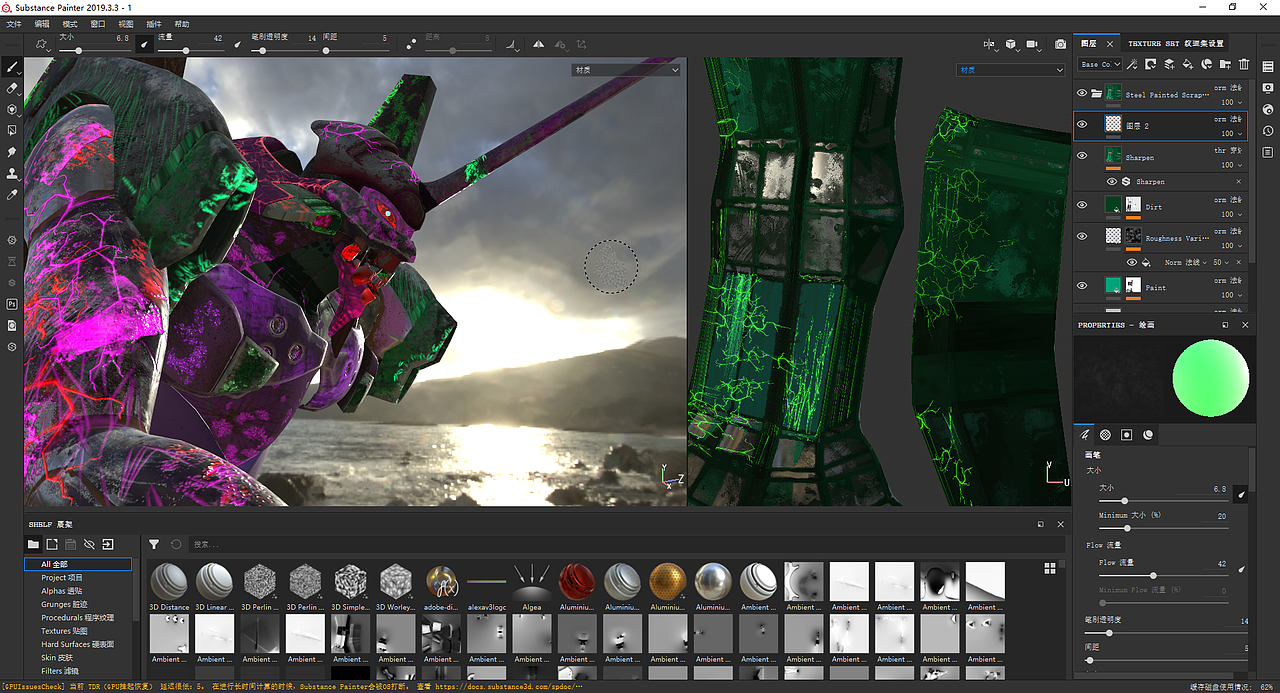1280x693 pixels.
Task: Select the Material picker eyedropper tool
Action: (x=12, y=194)
